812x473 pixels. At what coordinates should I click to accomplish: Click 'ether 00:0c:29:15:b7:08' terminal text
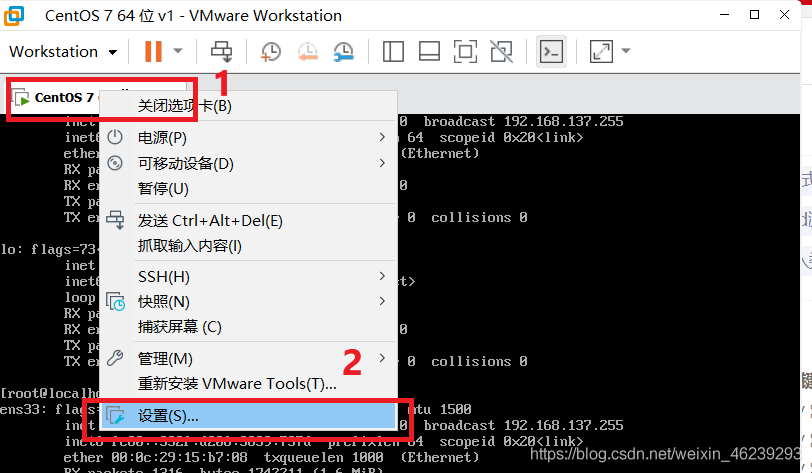(x=155, y=457)
